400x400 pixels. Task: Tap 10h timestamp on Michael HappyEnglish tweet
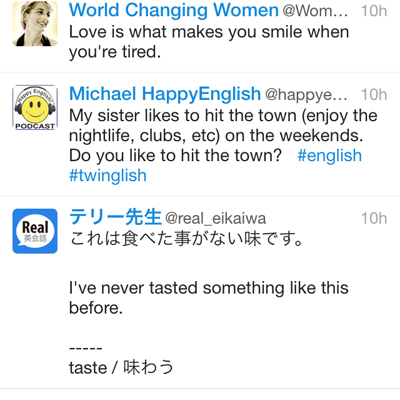(x=374, y=95)
